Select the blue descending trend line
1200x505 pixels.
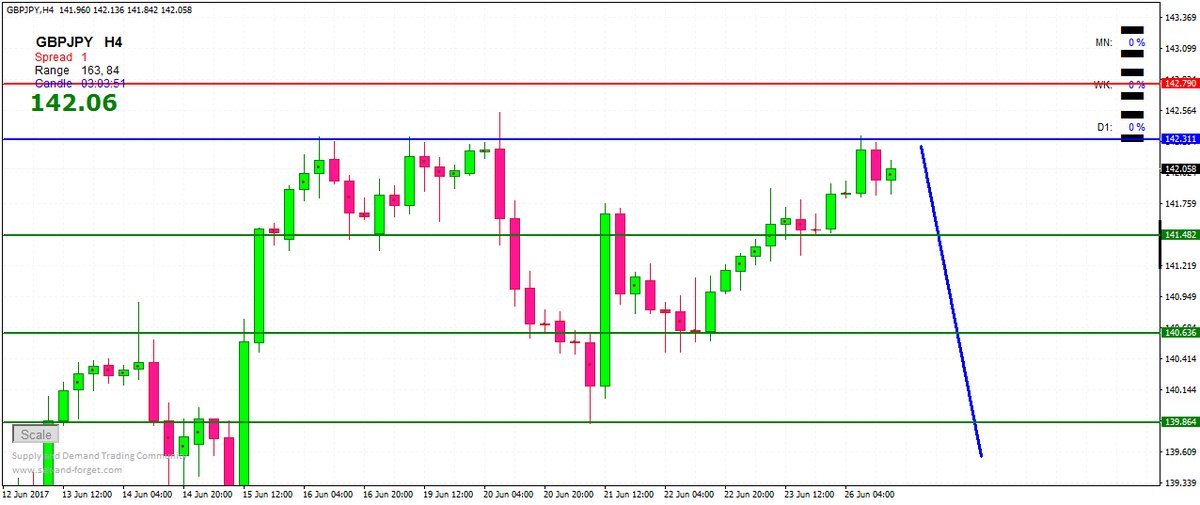pyautogui.click(x=951, y=302)
